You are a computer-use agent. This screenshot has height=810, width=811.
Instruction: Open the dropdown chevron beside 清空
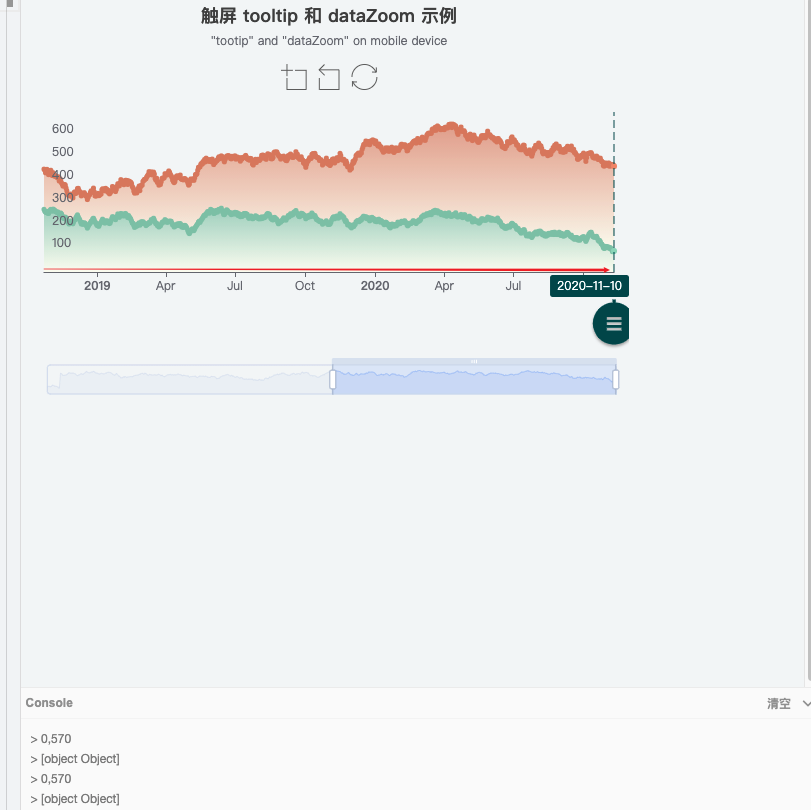click(806, 703)
